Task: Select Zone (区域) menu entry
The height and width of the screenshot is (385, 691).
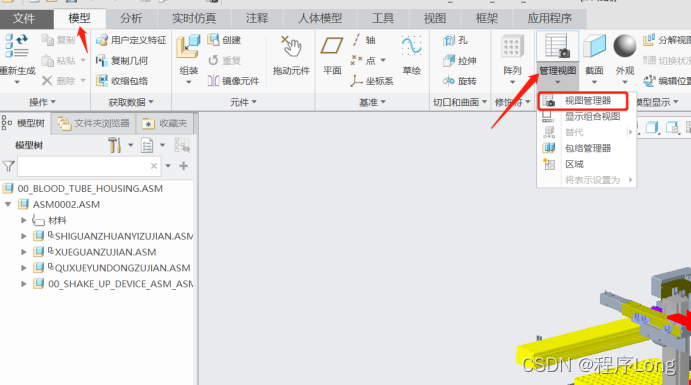Action: point(587,164)
